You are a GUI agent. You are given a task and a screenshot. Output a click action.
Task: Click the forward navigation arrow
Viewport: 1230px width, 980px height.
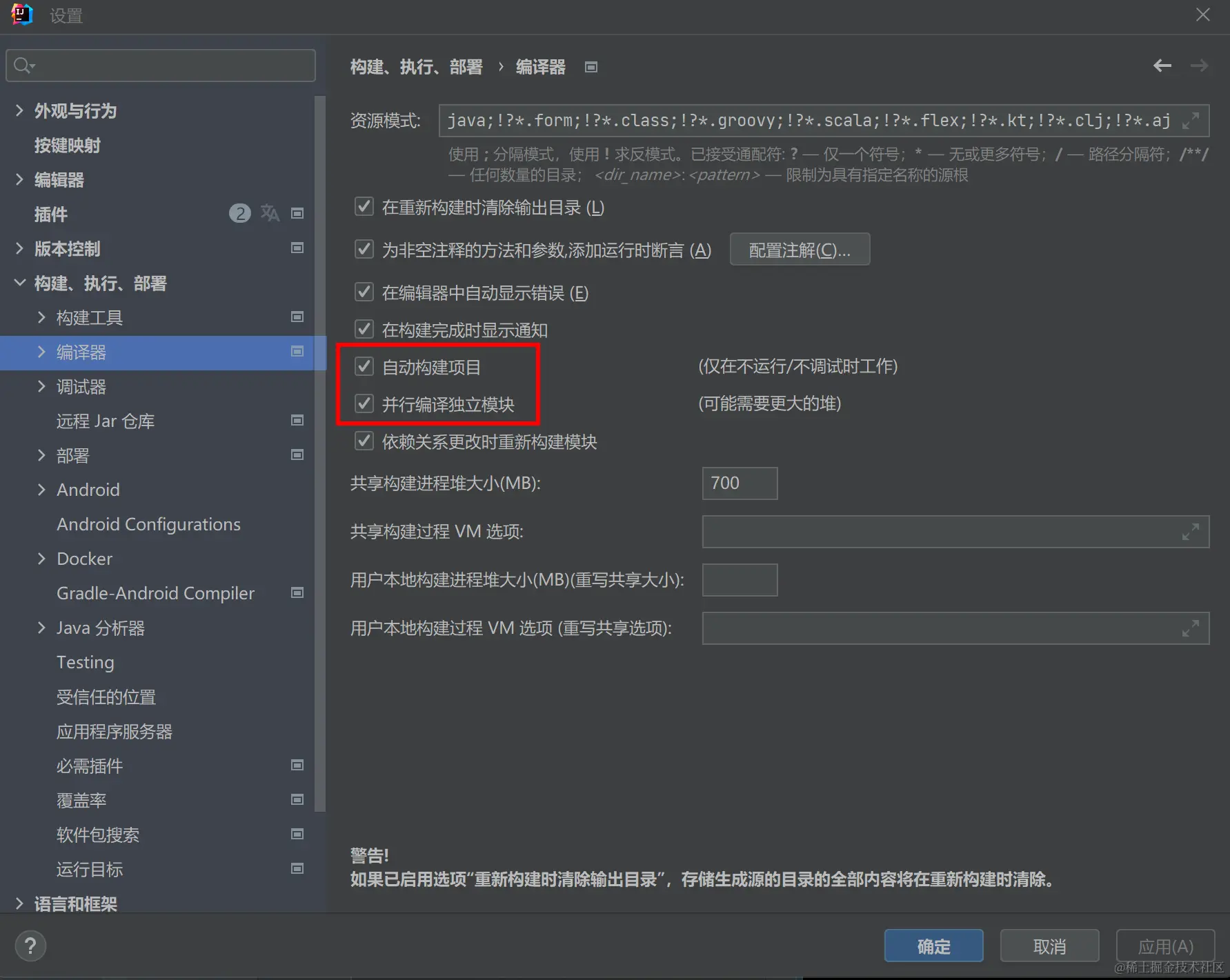1200,66
